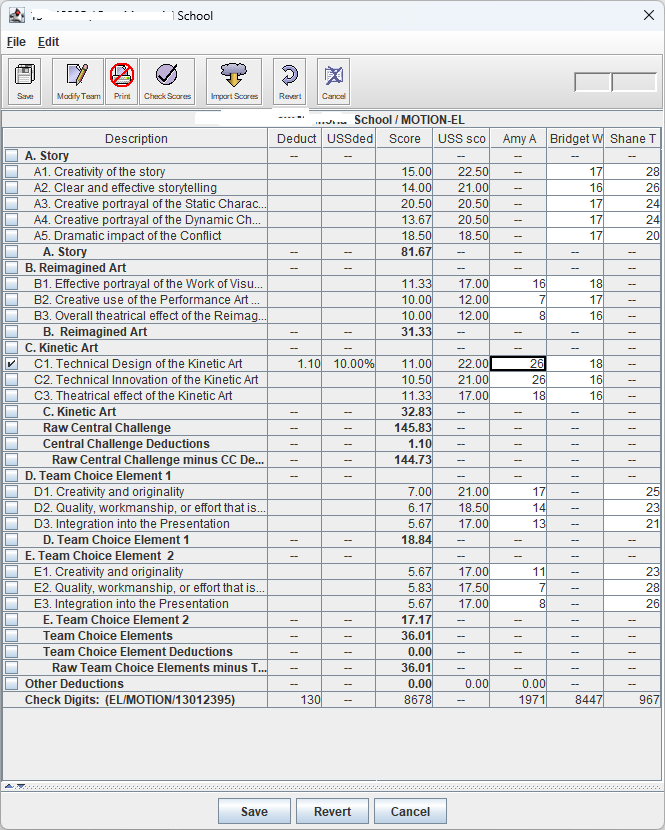This screenshot has height=830, width=665.
Task: Check the E2 Quality, workmanship checkbox
Action: [11, 588]
